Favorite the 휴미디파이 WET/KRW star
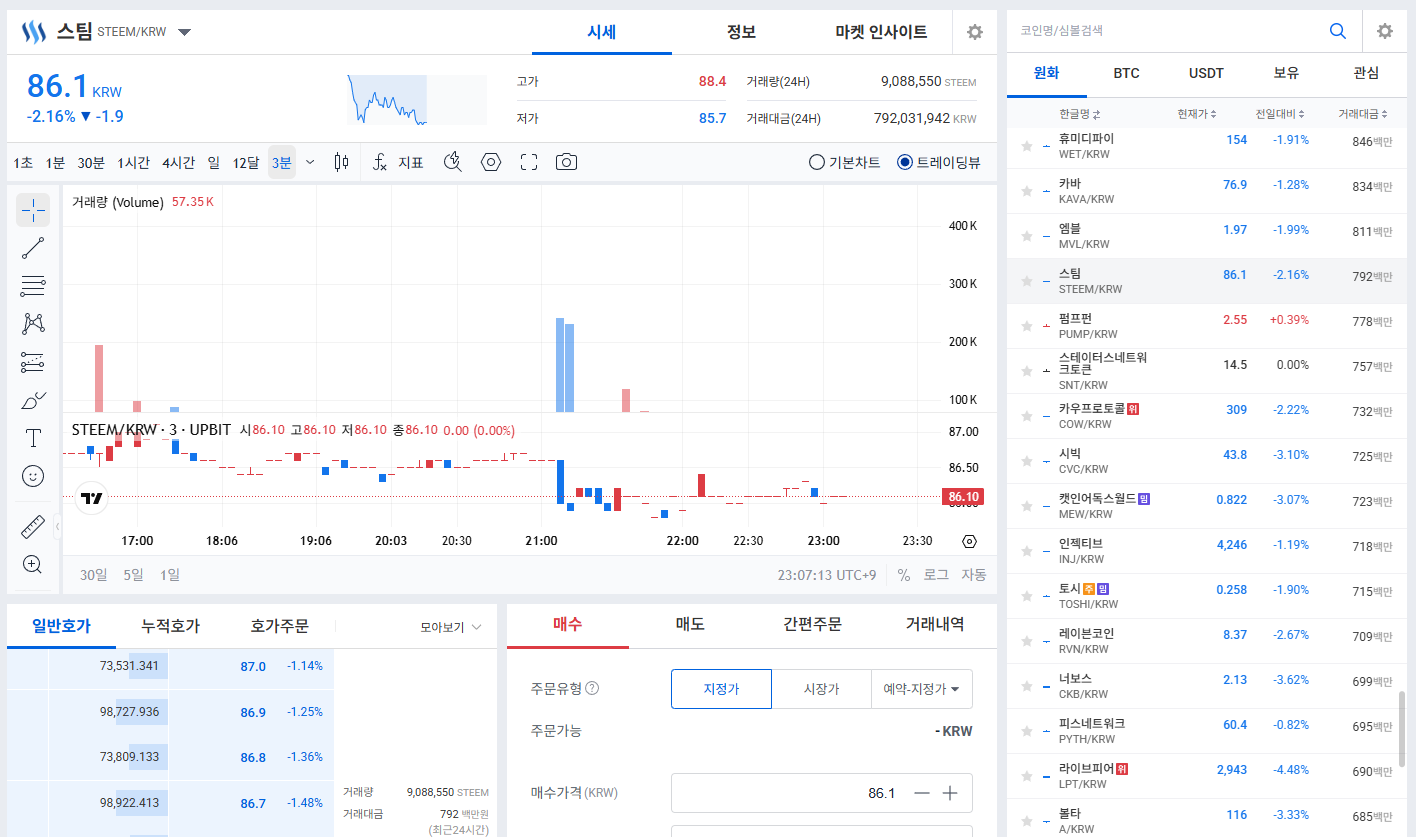The image size is (1416, 837). coord(1026,146)
